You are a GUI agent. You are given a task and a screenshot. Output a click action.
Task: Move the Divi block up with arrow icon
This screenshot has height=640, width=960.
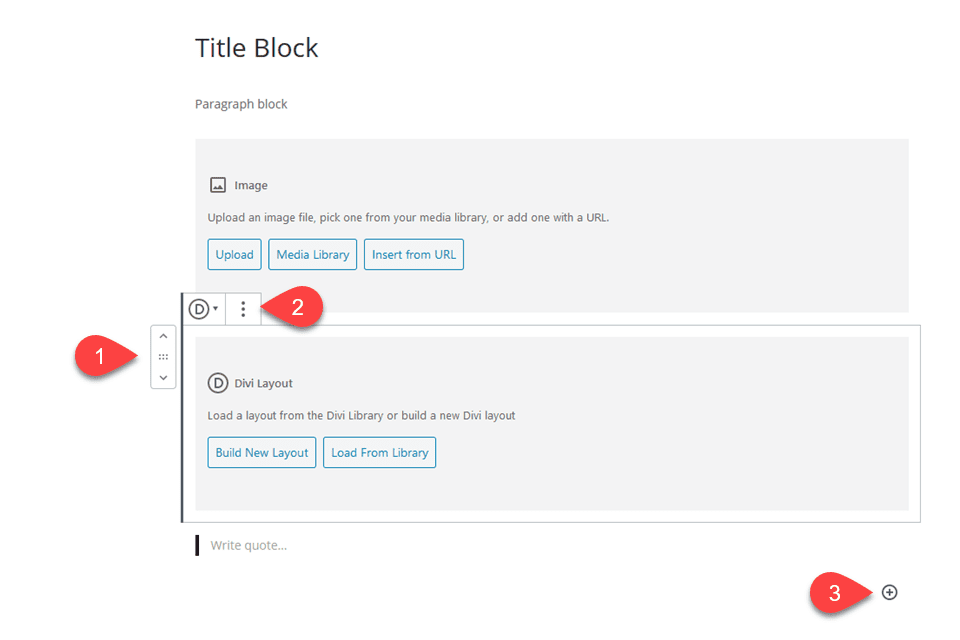pyautogui.click(x=163, y=334)
